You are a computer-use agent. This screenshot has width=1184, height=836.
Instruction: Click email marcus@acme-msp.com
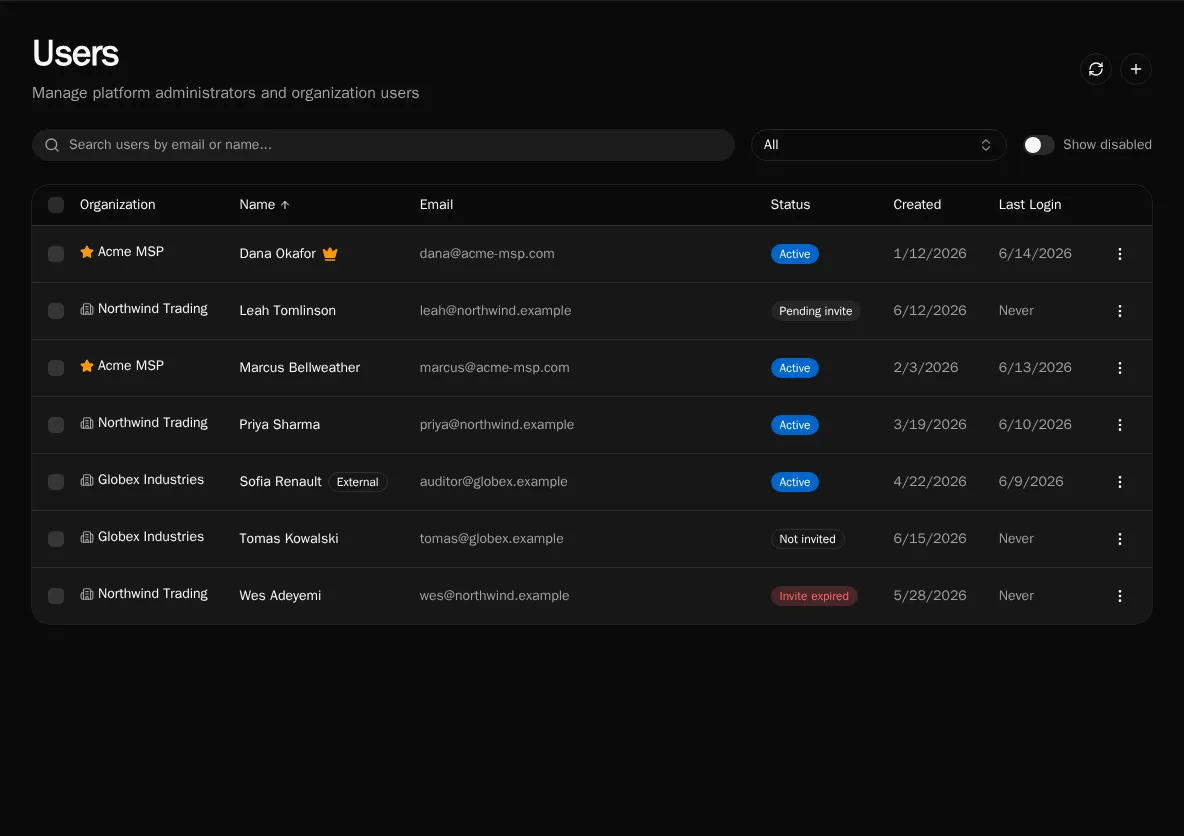(495, 368)
